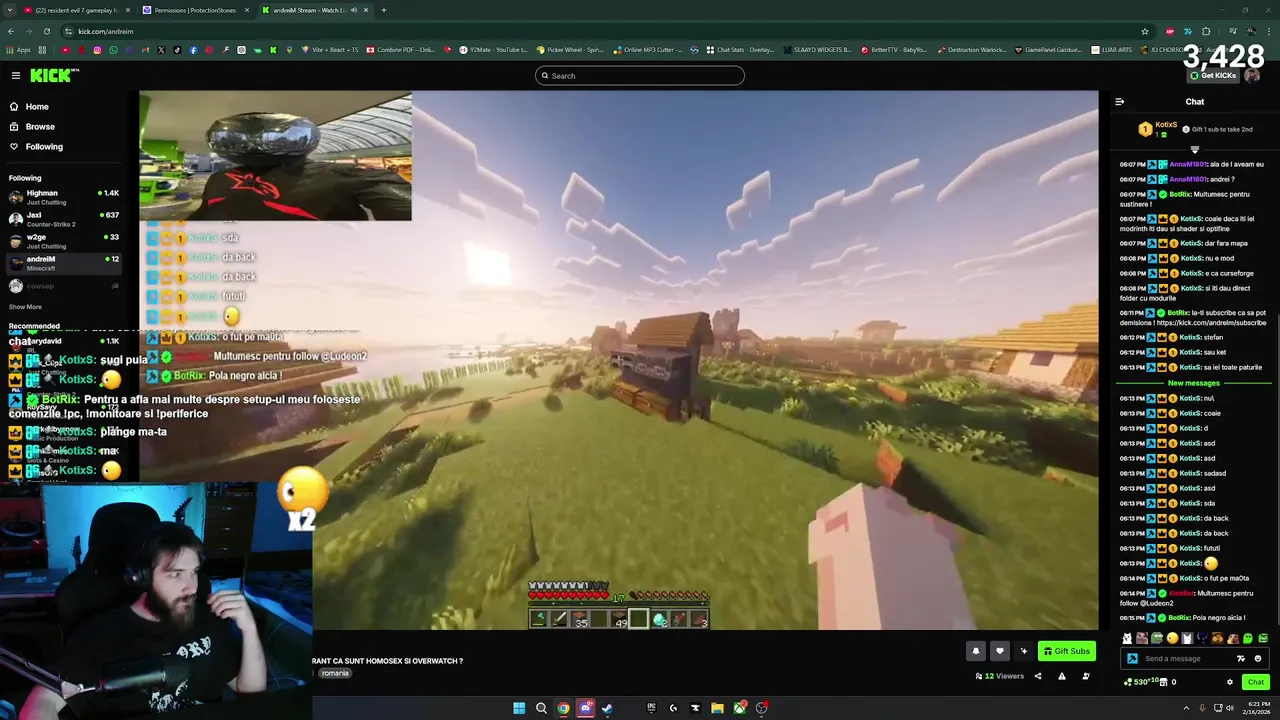Open the Apps bookmarks shortcut
The image size is (1280, 720).
pyautogui.click(x=18, y=49)
